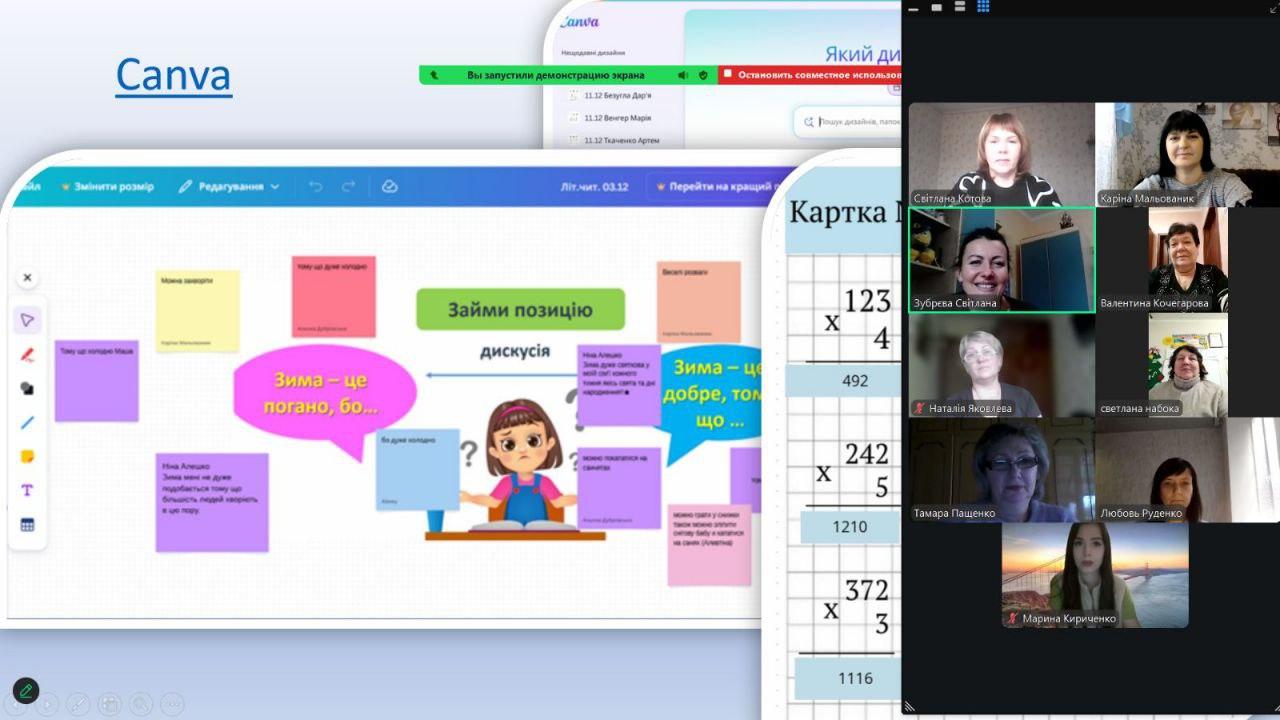The width and height of the screenshot is (1280, 720).
Task: Choose the red marker drawing tool
Action: click(27, 354)
